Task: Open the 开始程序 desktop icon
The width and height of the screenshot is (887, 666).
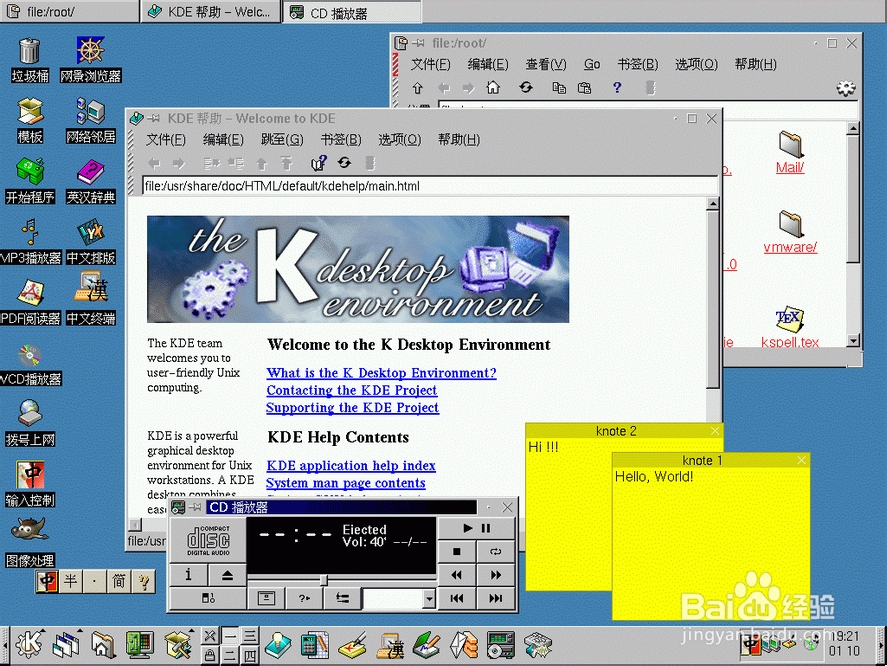Action: coord(29,181)
